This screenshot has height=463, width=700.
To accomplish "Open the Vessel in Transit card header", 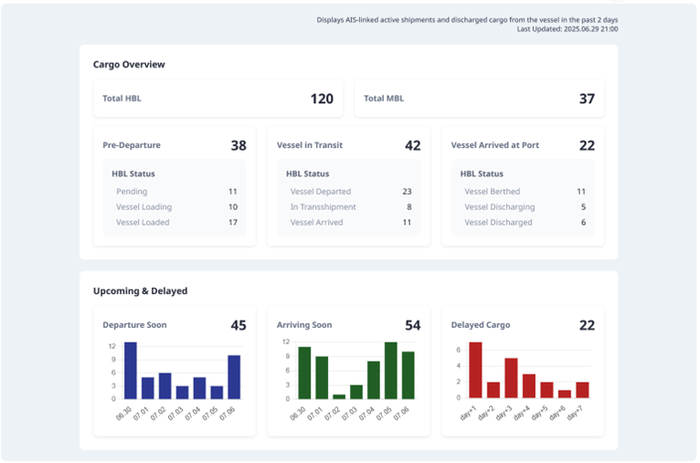I will pyautogui.click(x=348, y=145).
